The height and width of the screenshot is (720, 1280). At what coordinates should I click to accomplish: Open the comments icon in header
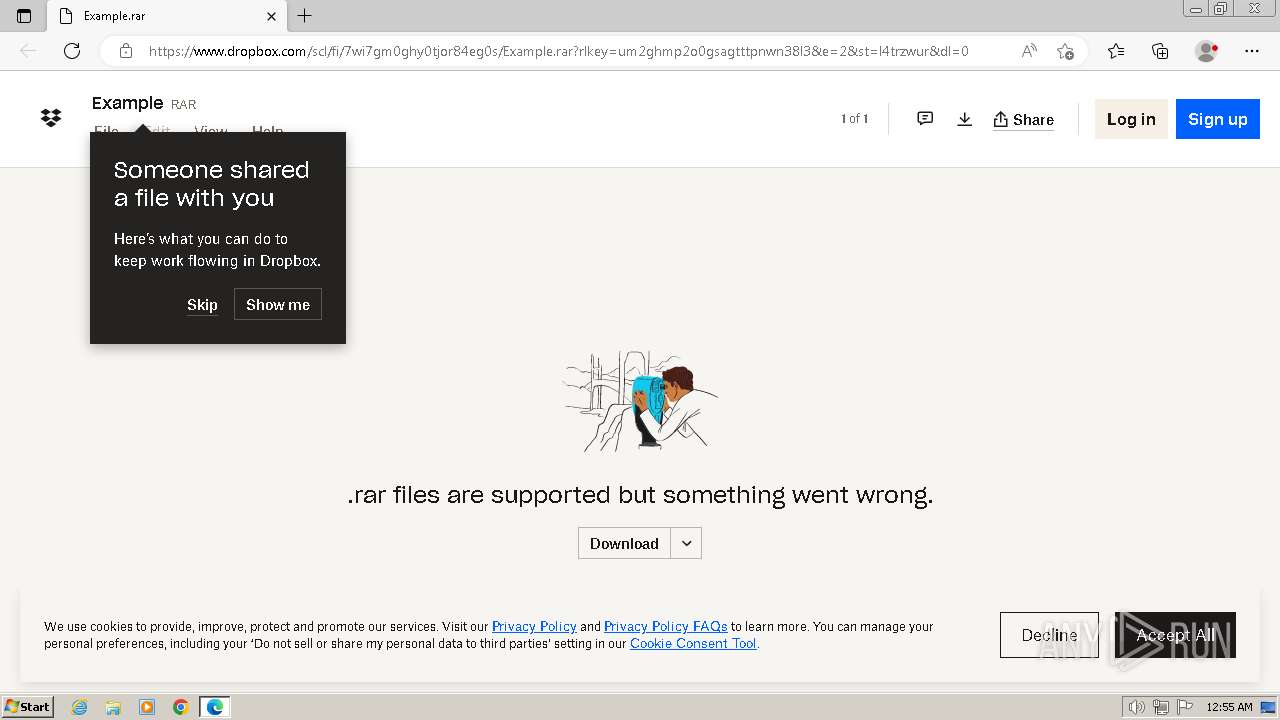point(925,119)
